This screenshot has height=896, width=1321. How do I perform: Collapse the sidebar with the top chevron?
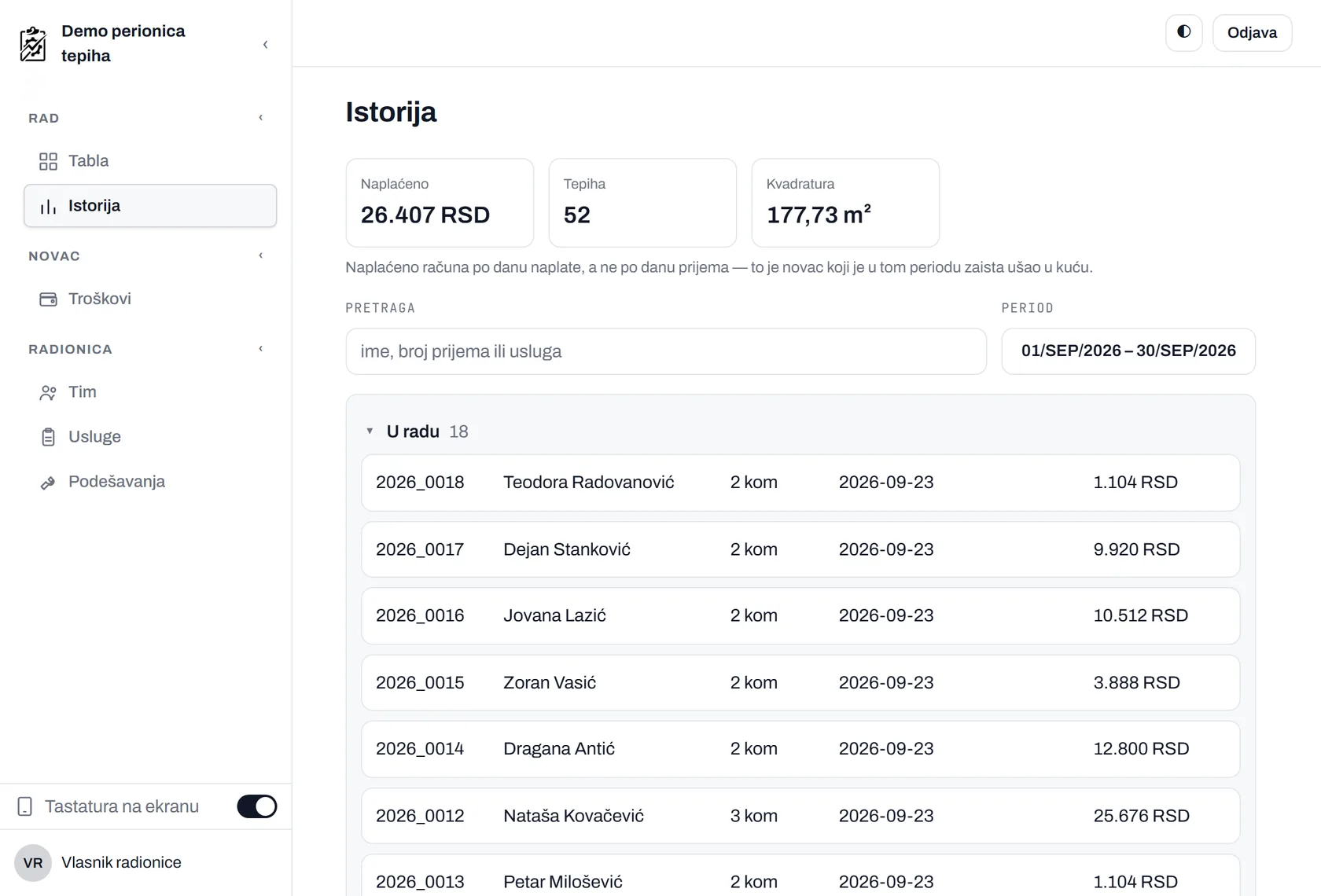pyautogui.click(x=266, y=44)
